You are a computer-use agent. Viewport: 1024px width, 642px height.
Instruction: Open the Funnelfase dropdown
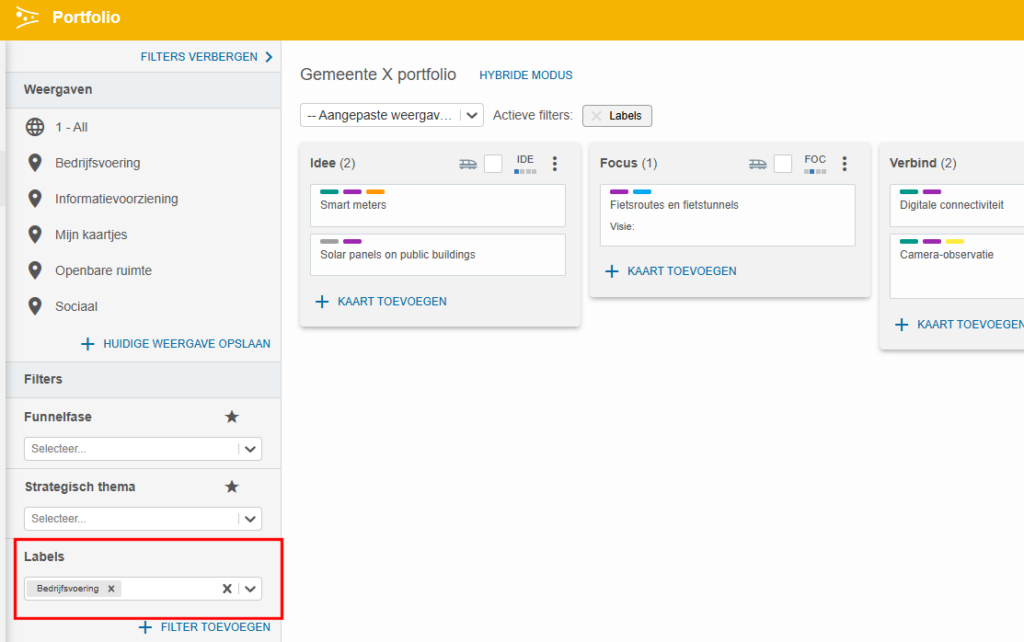tap(250, 449)
